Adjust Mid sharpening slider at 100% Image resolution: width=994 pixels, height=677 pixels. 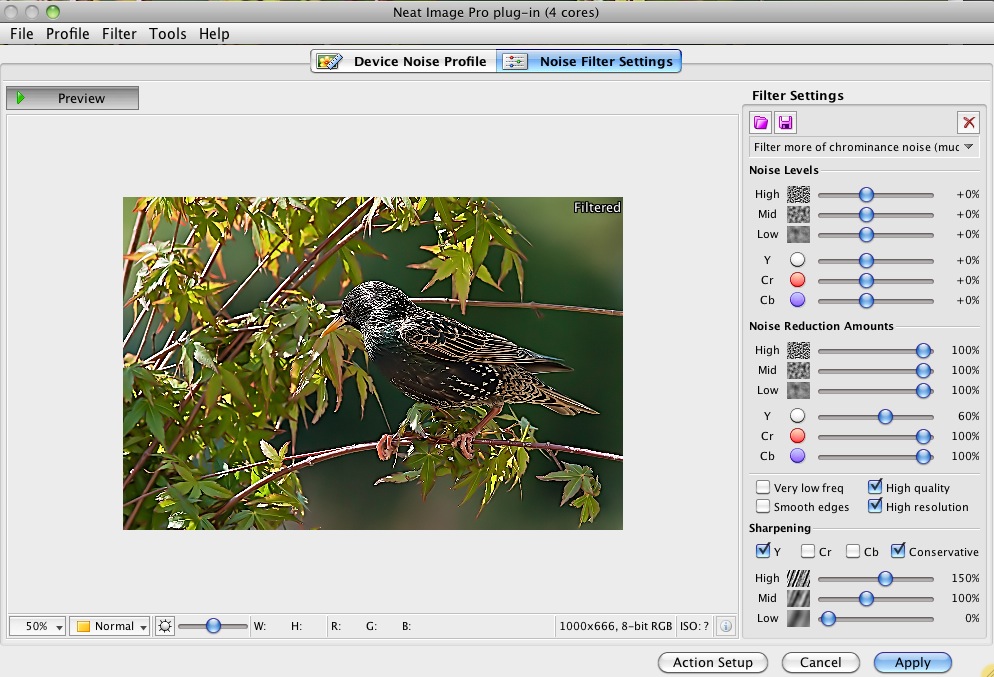pyautogui.click(x=867, y=598)
